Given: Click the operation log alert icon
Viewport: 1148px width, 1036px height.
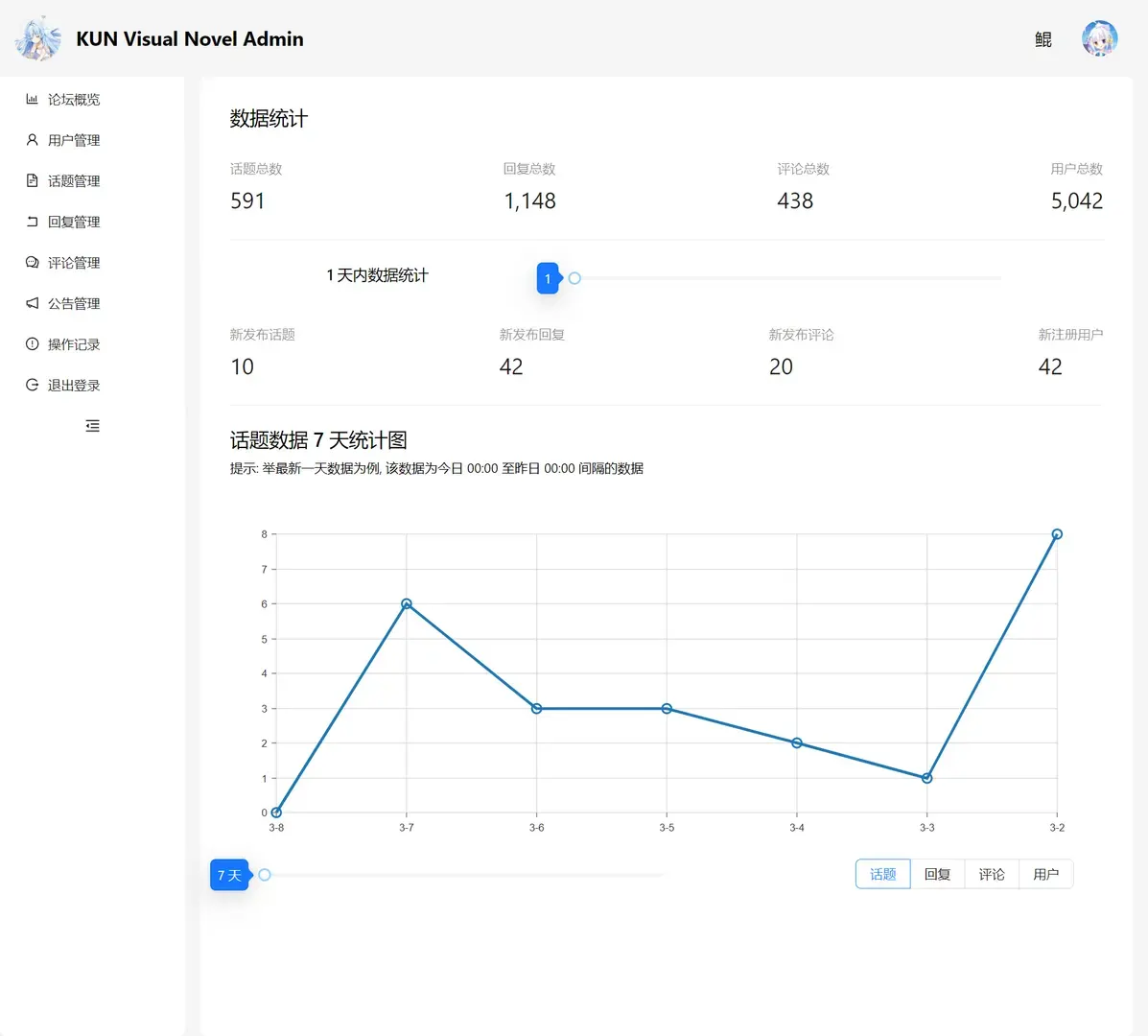Looking at the screenshot, I should click(32, 344).
